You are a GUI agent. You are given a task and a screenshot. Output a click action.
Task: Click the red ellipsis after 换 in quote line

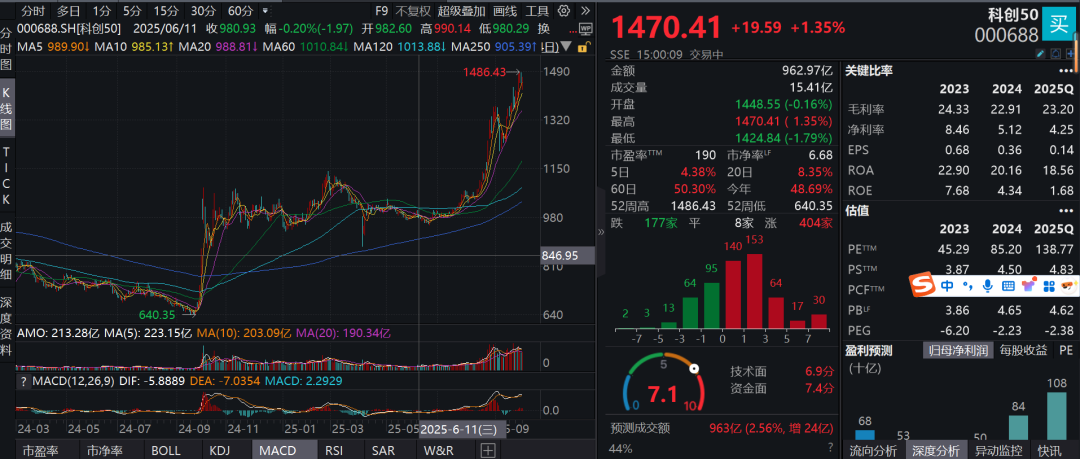tap(573, 32)
